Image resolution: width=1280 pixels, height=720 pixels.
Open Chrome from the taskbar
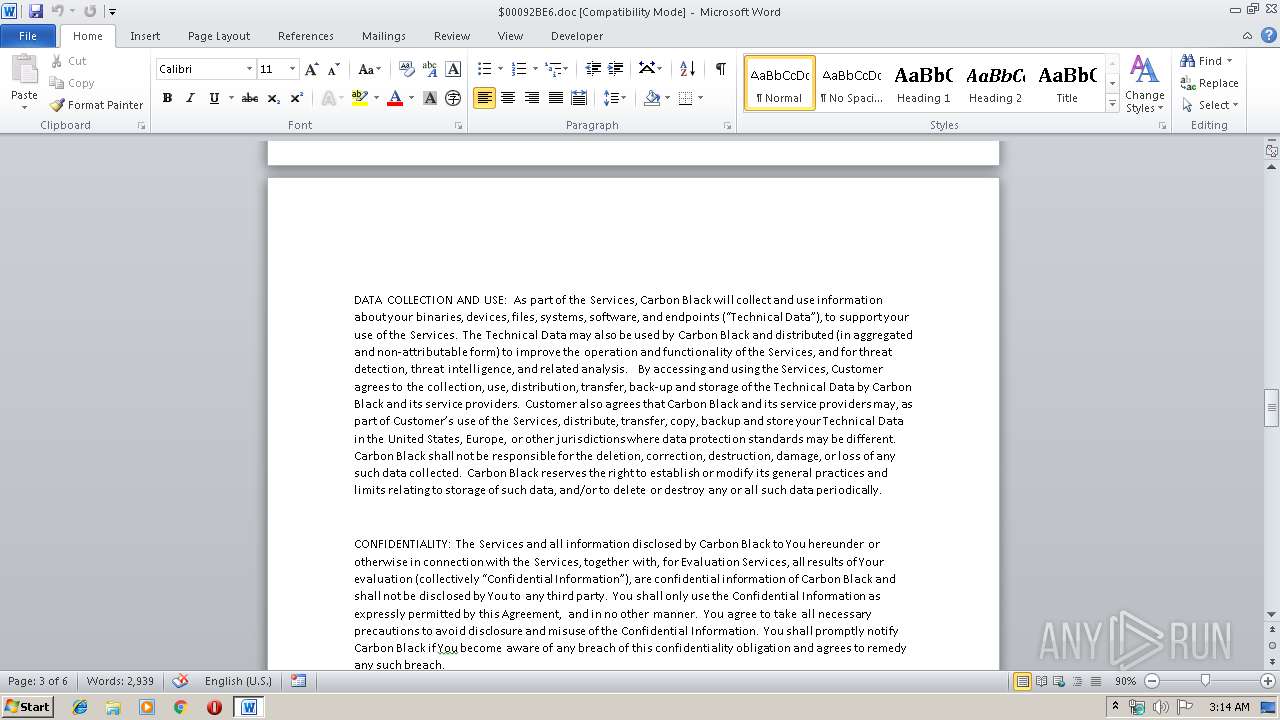pos(180,707)
